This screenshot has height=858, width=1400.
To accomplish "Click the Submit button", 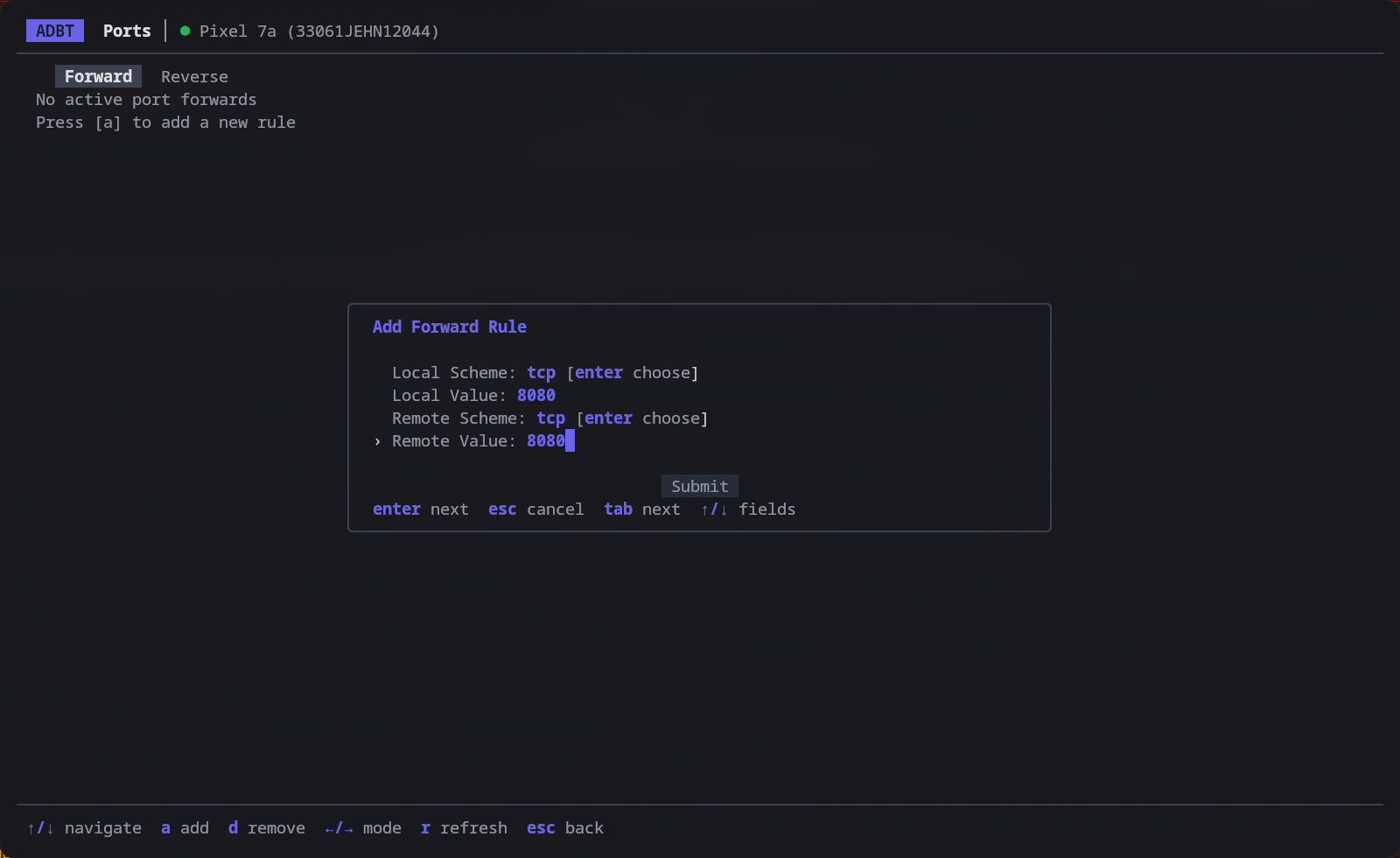I will 700,486.
